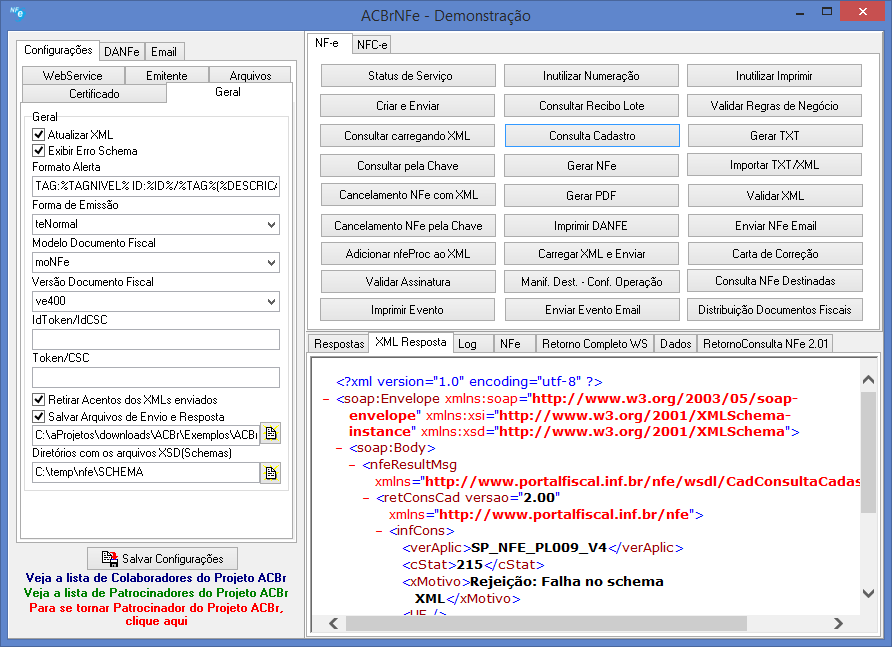The width and height of the screenshot is (892, 647).
Task: Open the Colaboradores do Projeto ACBr link
Action: [x=156, y=578]
